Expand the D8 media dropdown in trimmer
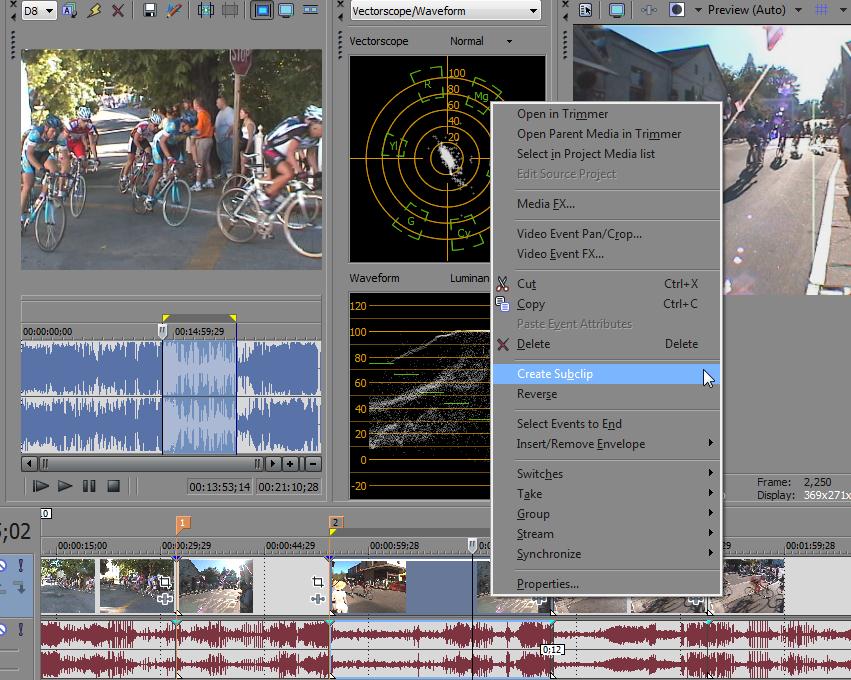 tap(48, 10)
